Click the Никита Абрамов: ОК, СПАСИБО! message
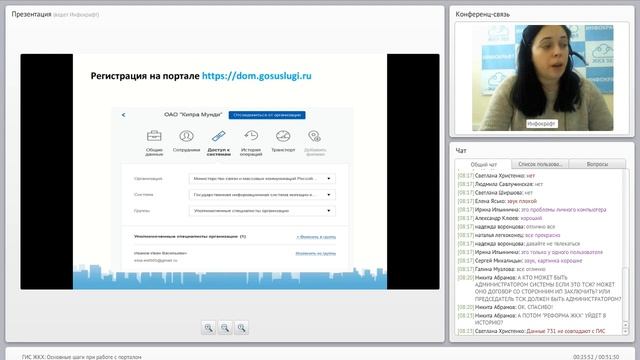 tap(505, 307)
